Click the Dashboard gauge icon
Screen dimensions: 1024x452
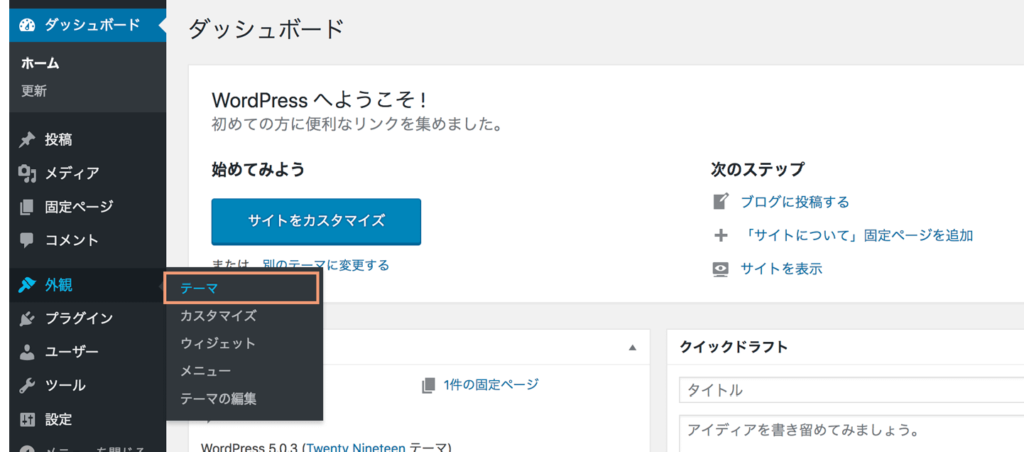point(27,25)
